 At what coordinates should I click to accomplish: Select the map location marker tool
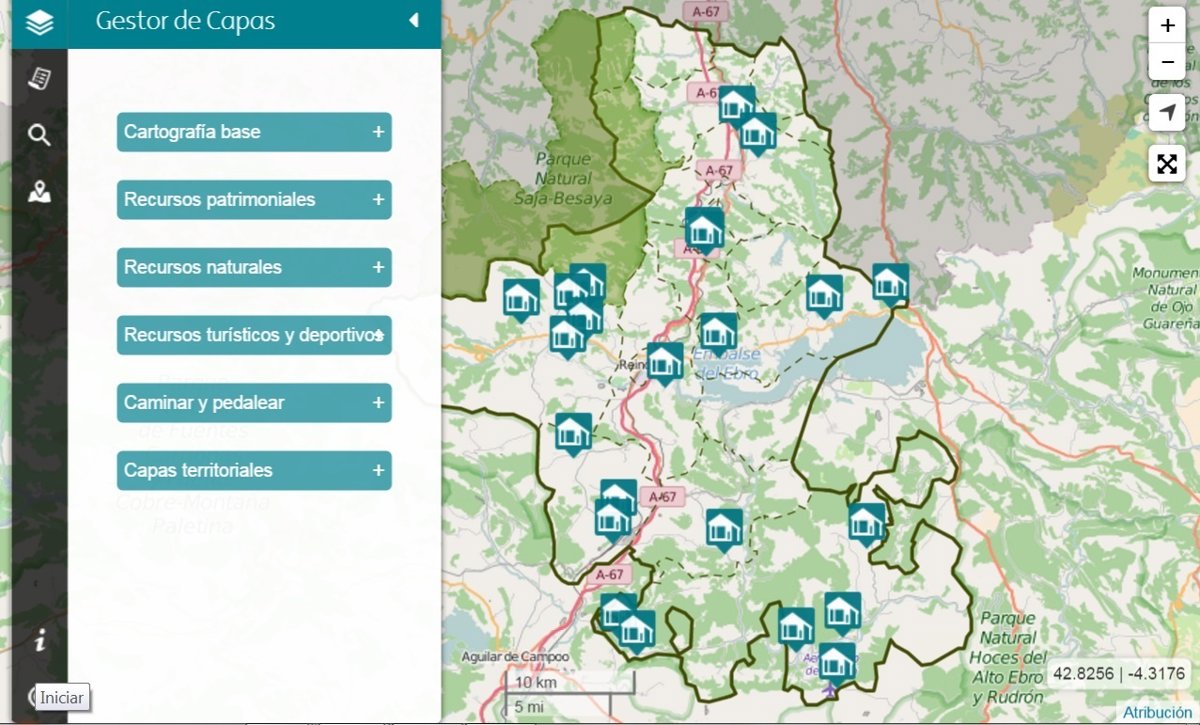[x=39, y=191]
